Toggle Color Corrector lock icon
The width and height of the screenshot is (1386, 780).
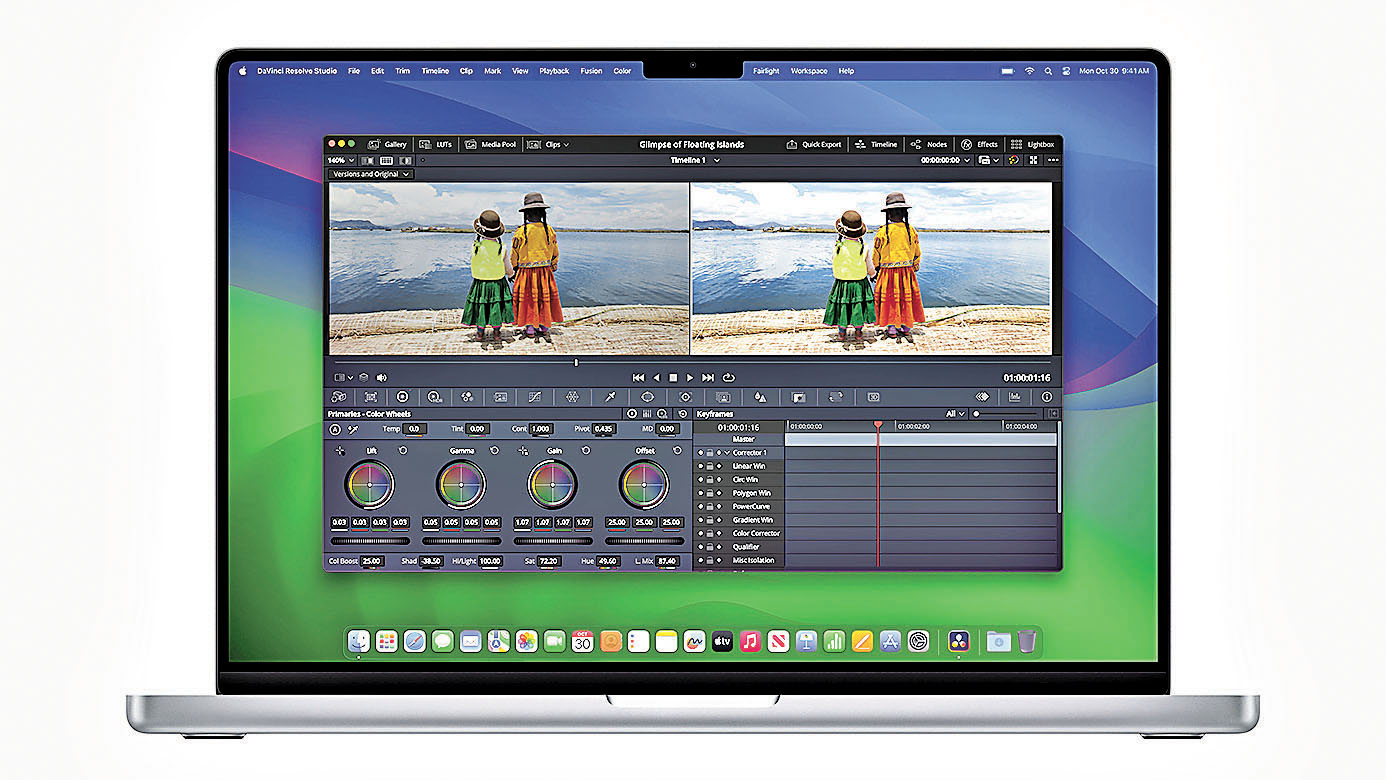tap(709, 534)
